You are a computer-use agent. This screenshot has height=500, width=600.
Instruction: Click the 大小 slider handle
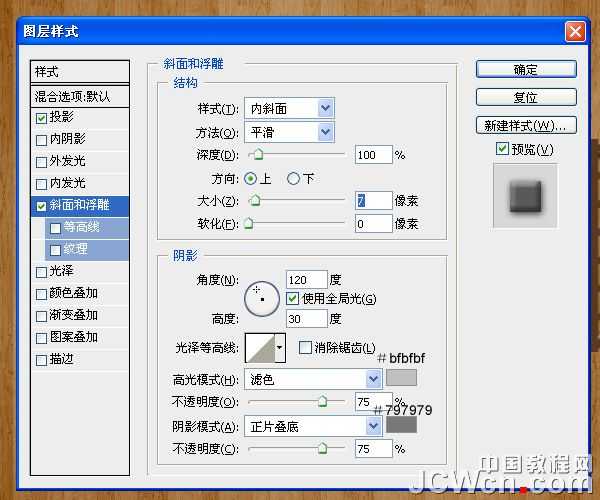tap(255, 200)
